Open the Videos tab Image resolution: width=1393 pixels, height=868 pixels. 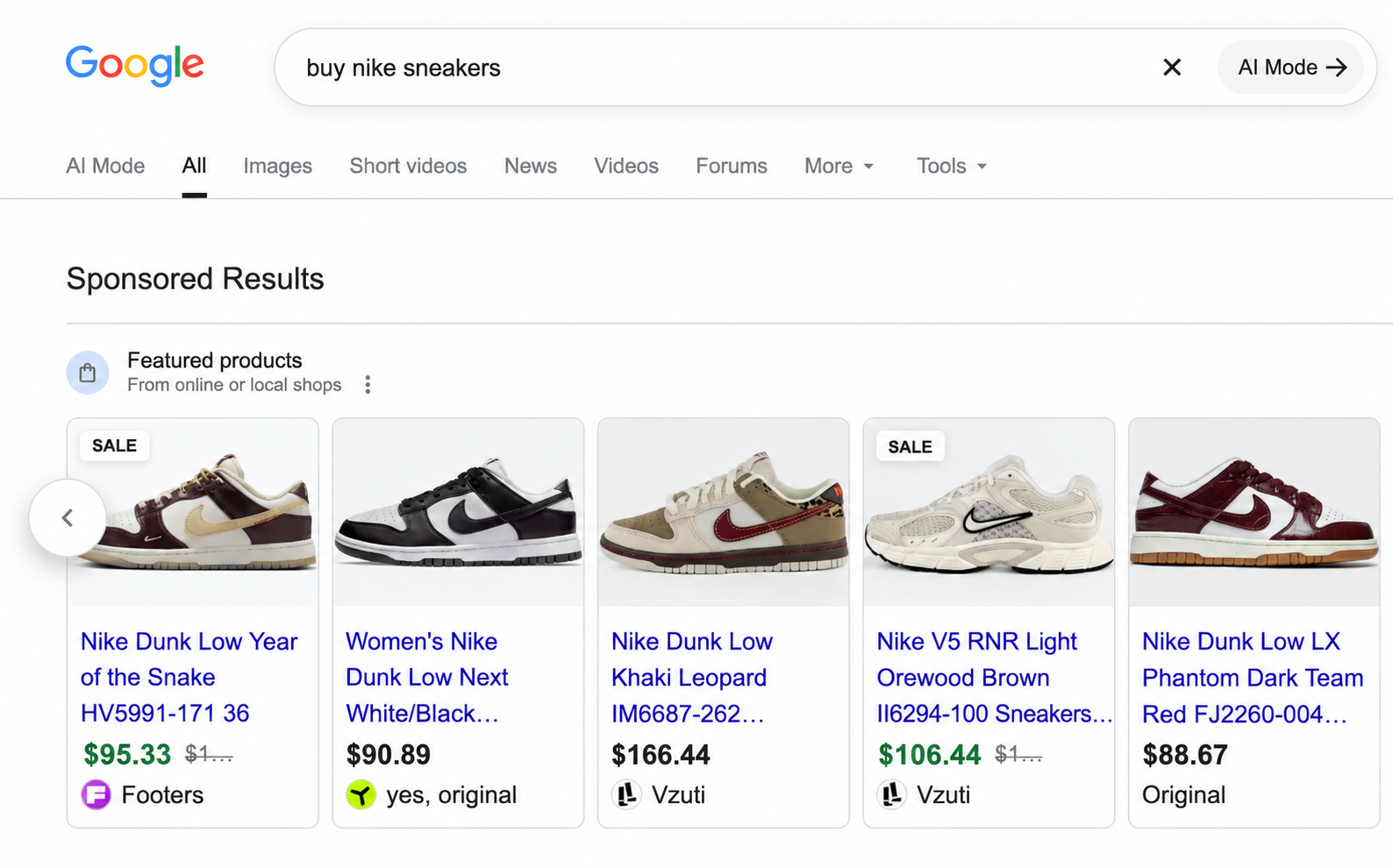pyautogui.click(x=625, y=166)
